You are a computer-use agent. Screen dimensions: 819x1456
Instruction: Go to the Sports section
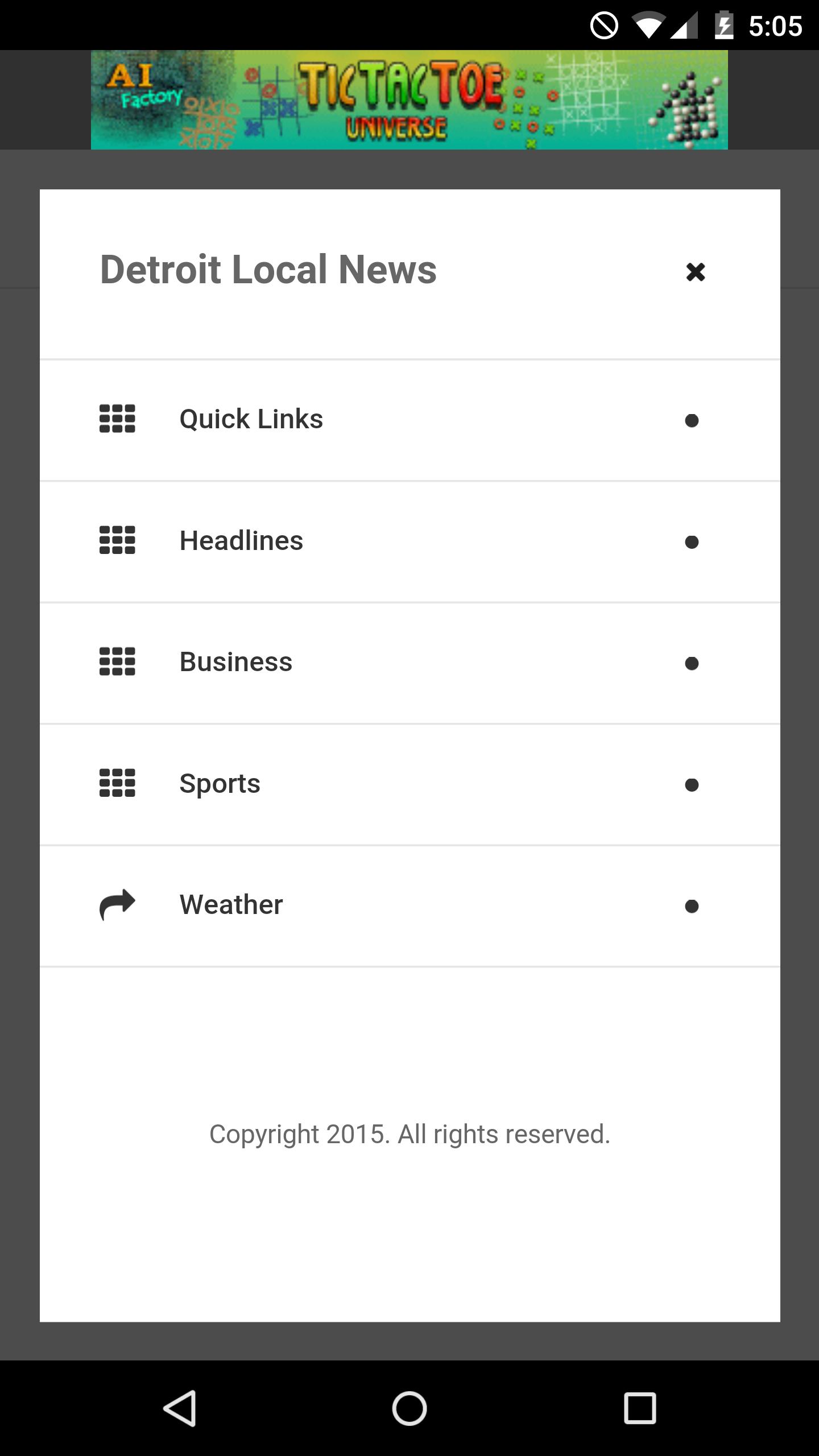220,784
